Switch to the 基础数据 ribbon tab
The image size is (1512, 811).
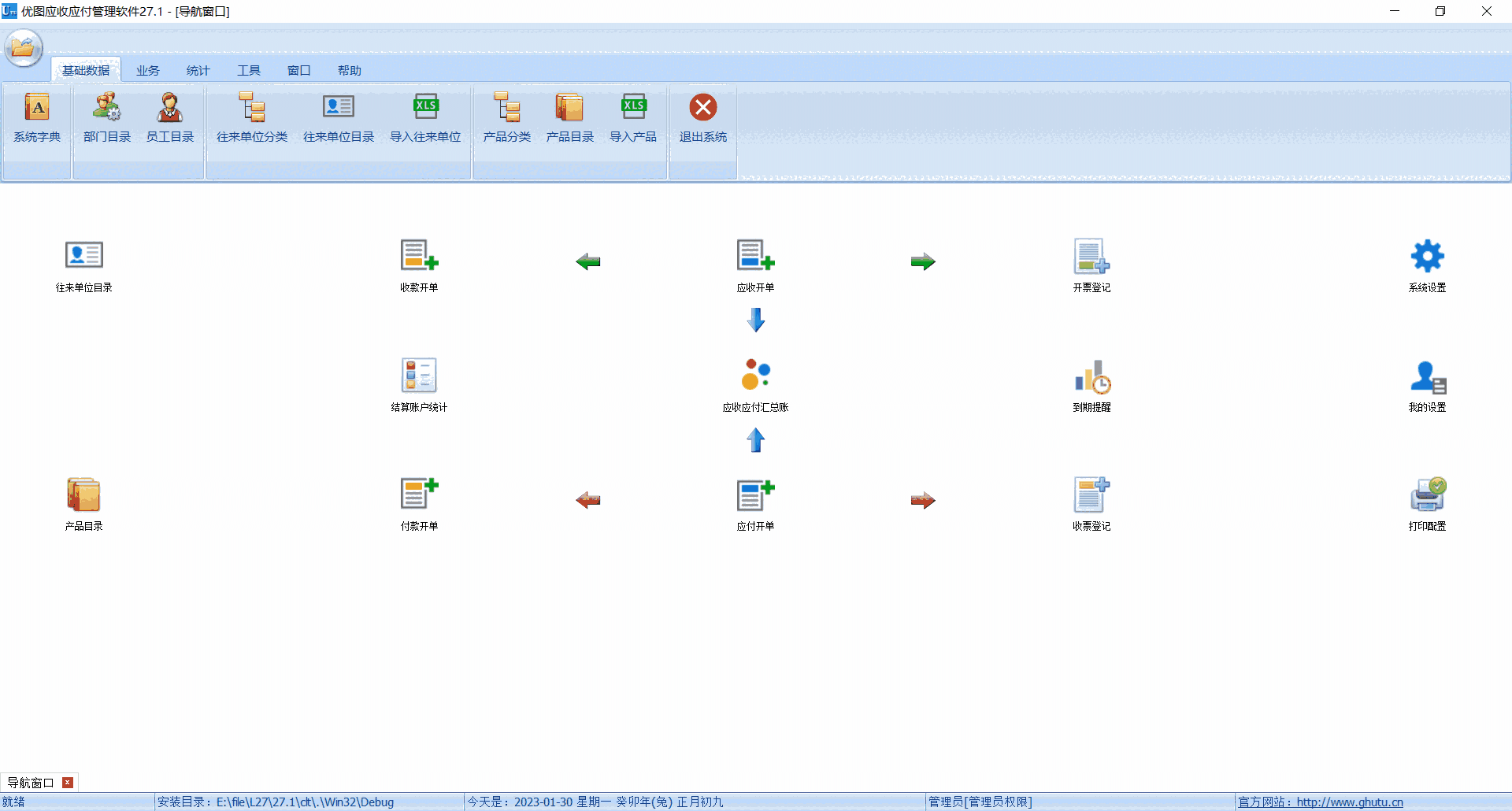coord(86,70)
